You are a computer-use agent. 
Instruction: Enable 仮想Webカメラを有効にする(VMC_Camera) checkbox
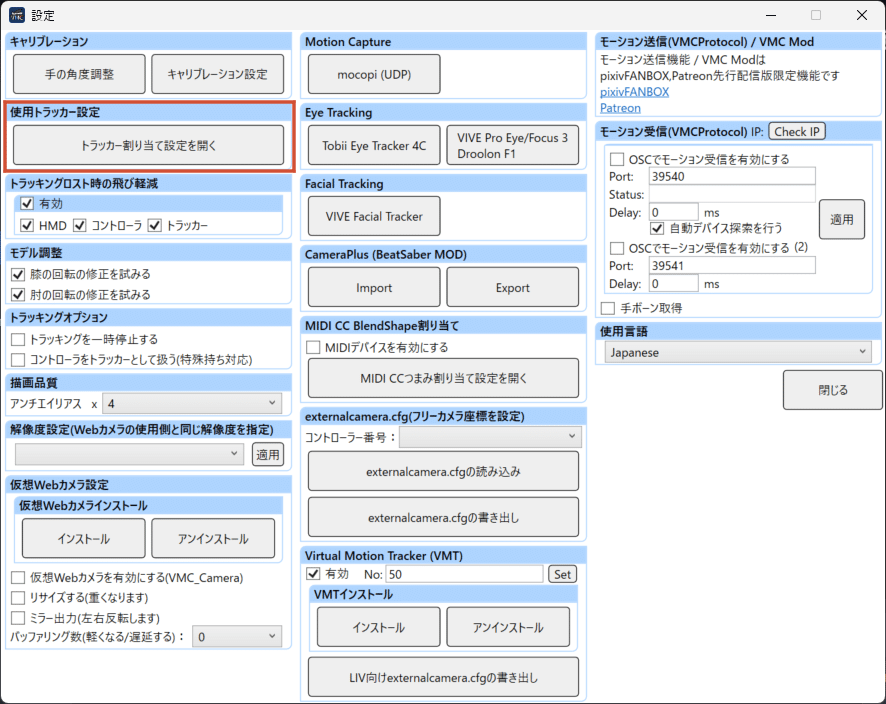tap(18, 577)
